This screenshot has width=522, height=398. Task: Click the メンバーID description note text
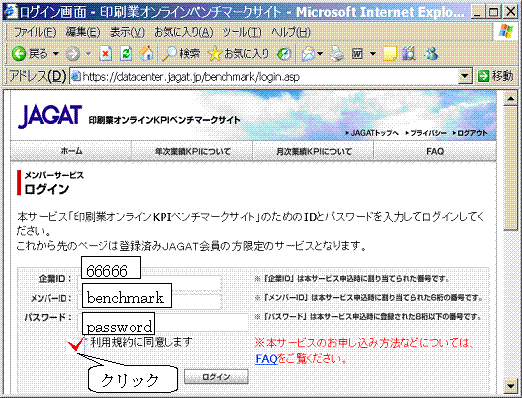point(369,298)
